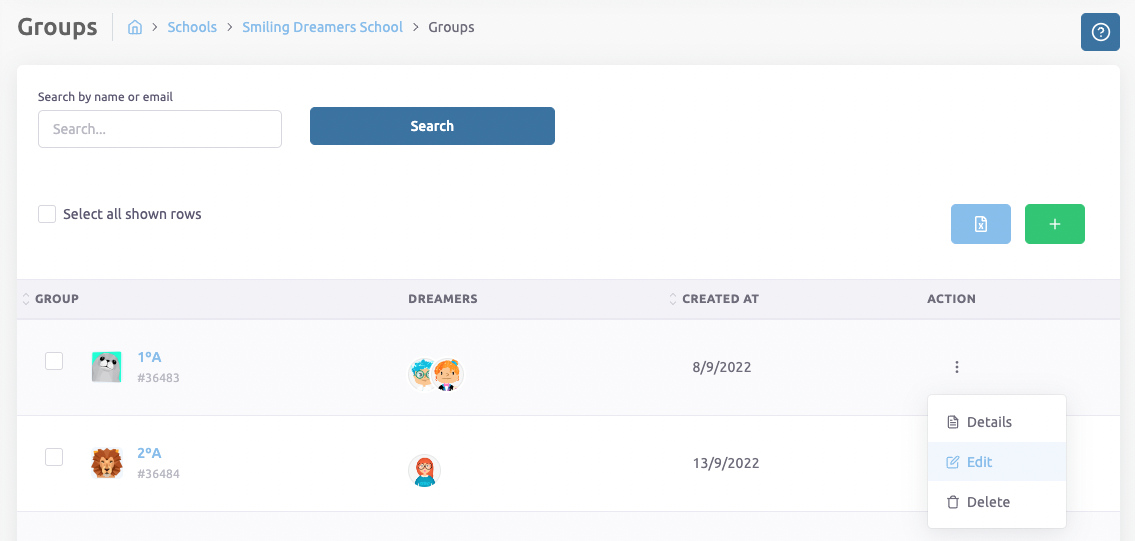Choose Edit in the action menu
The image size is (1135, 541).
click(978, 462)
